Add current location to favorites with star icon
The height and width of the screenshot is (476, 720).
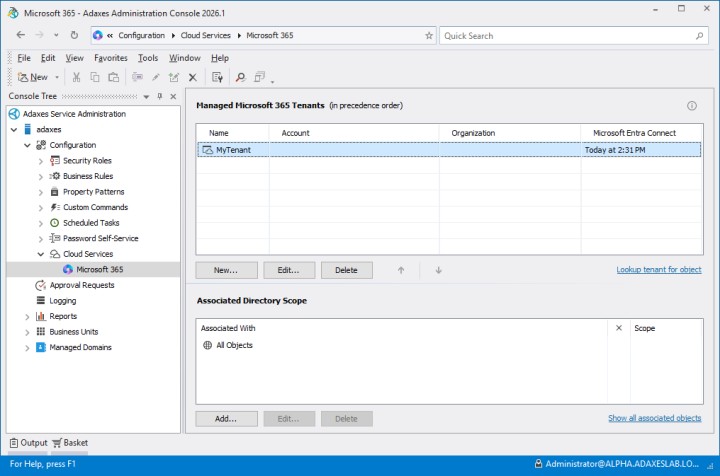click(429, 35)
